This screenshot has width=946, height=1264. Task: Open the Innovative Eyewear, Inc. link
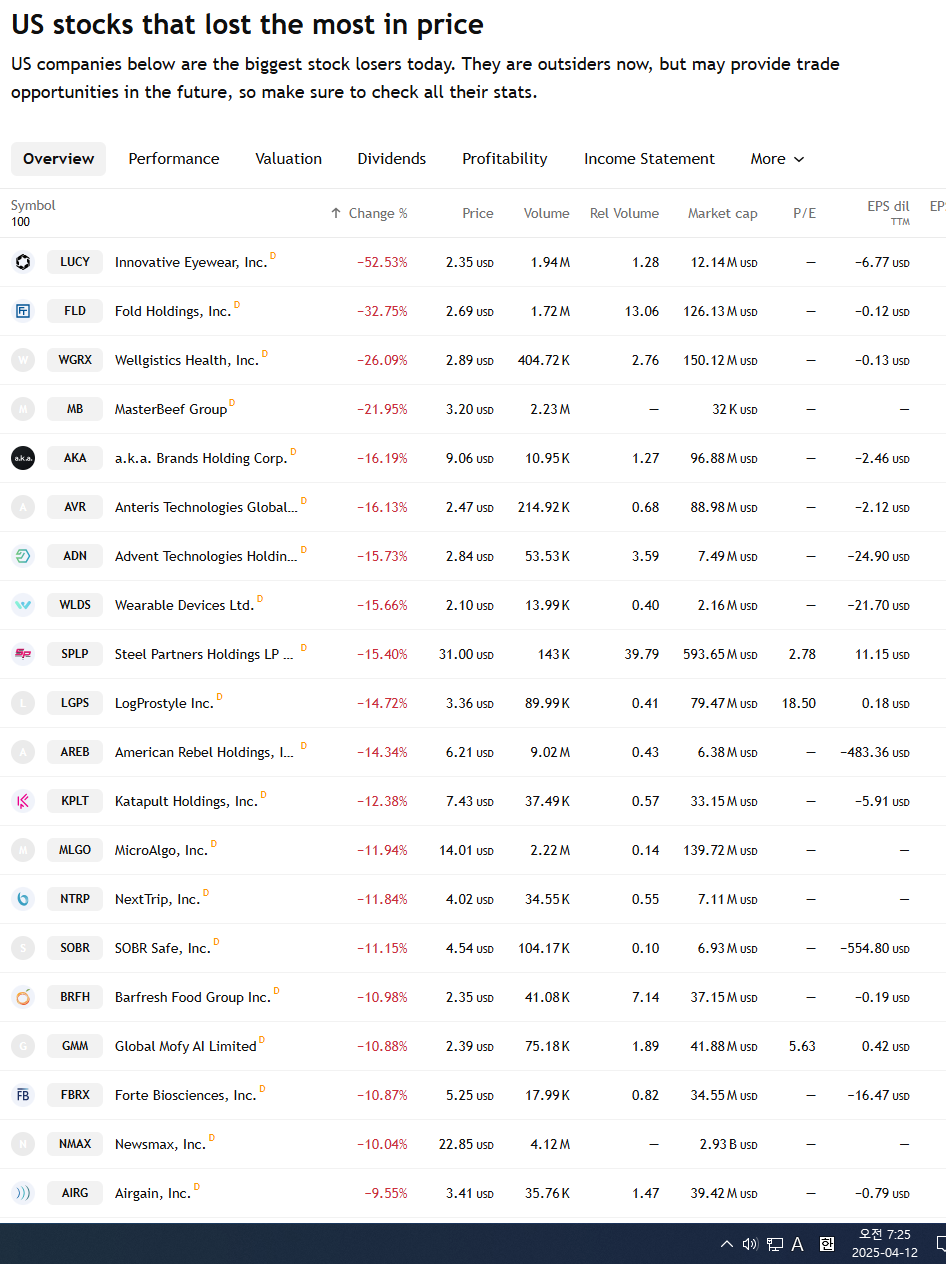[x=191, y=262]
